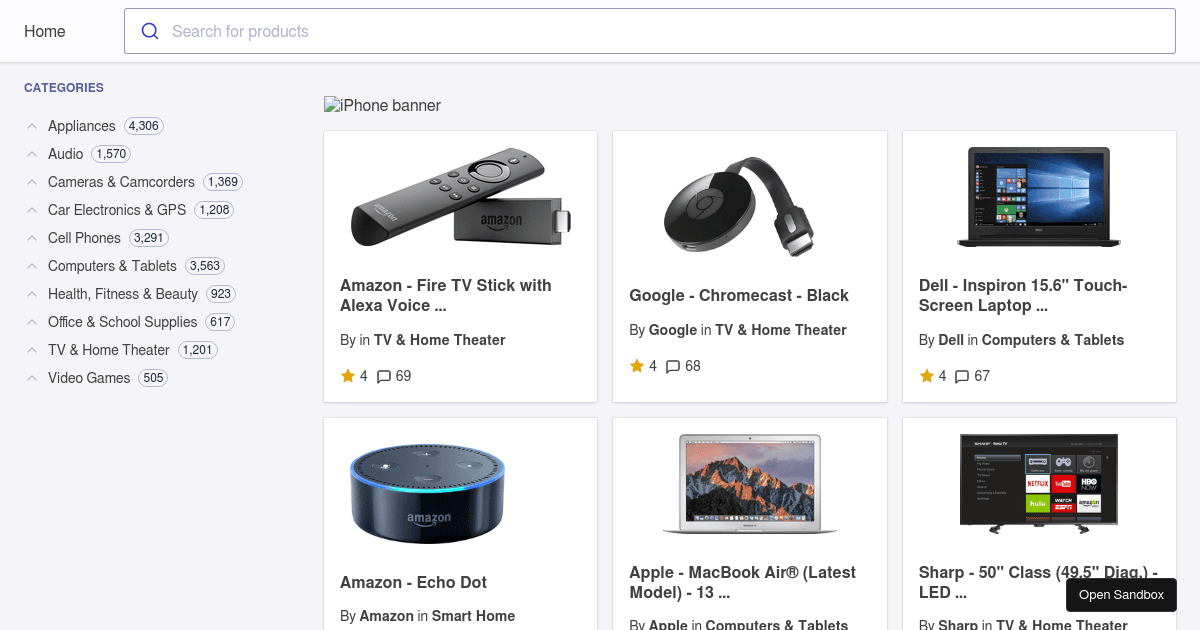Click the comment bubble showing 69 reviews

point(384,375)
